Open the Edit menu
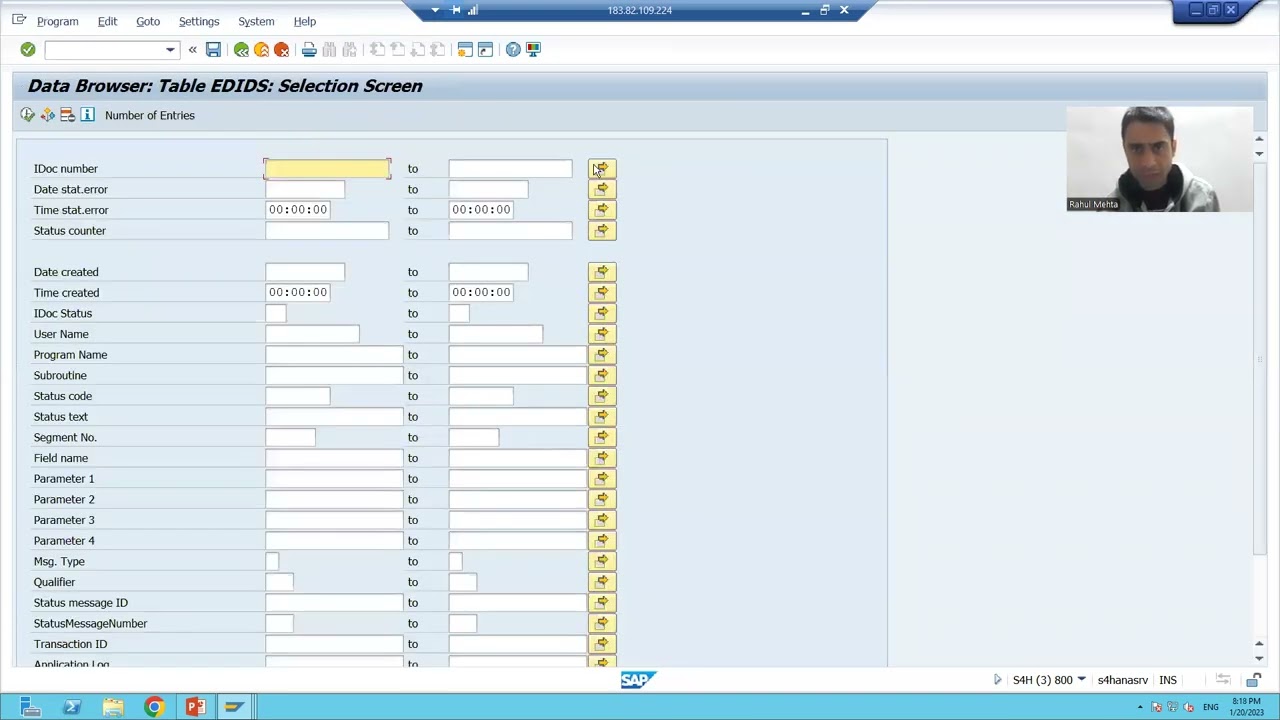This screenshot has width=1280, height=720. [x=107, y=21]
